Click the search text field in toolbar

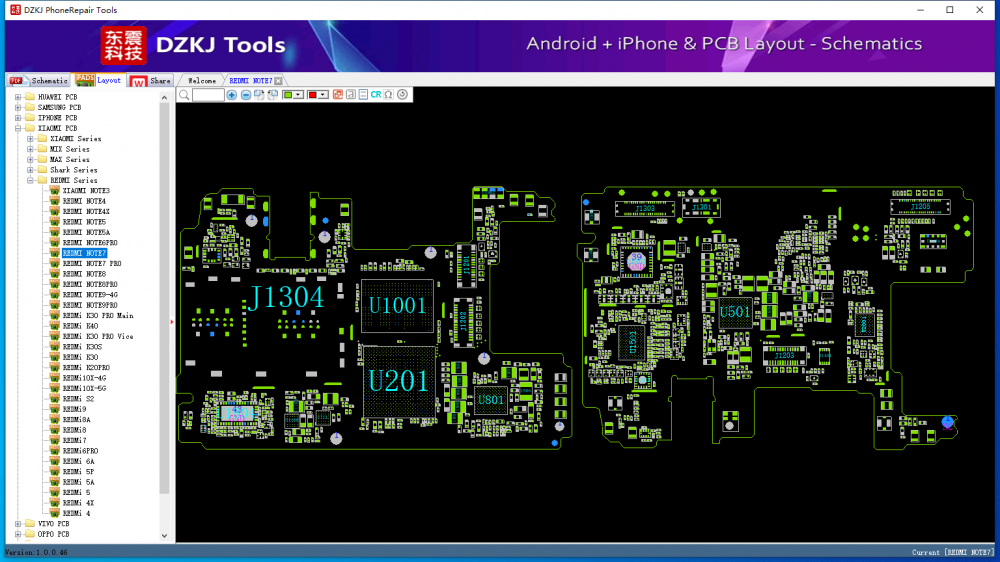click(208, 95)
